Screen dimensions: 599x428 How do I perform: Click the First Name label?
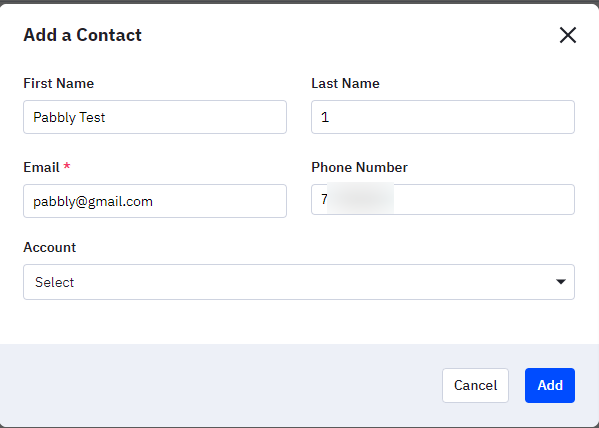[x=58, y=83]
